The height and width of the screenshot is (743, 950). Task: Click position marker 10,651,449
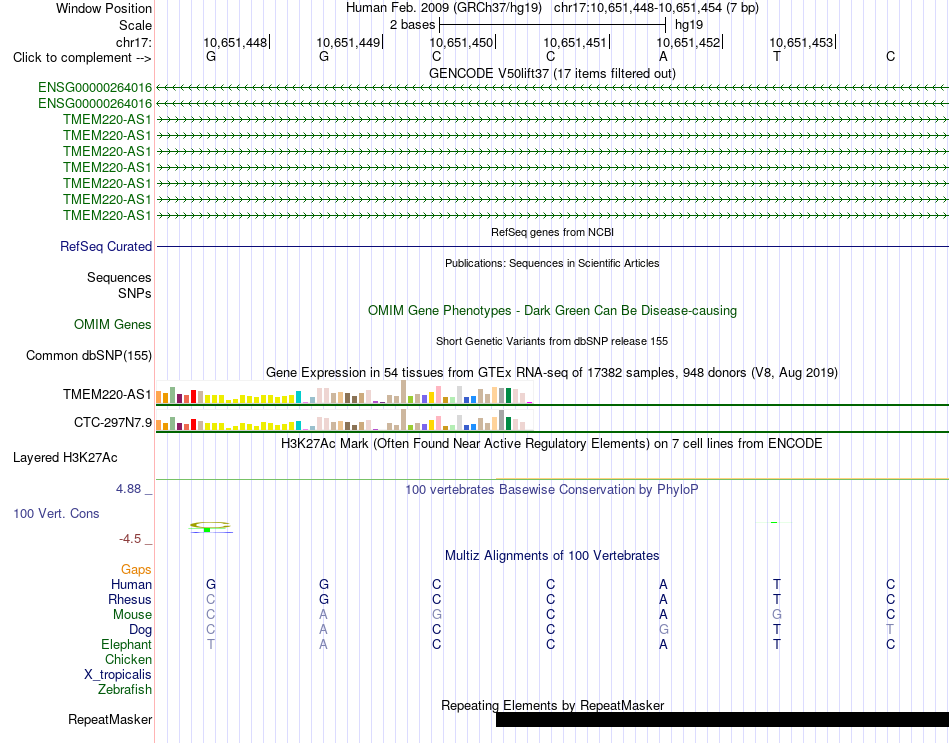[348, 42]
